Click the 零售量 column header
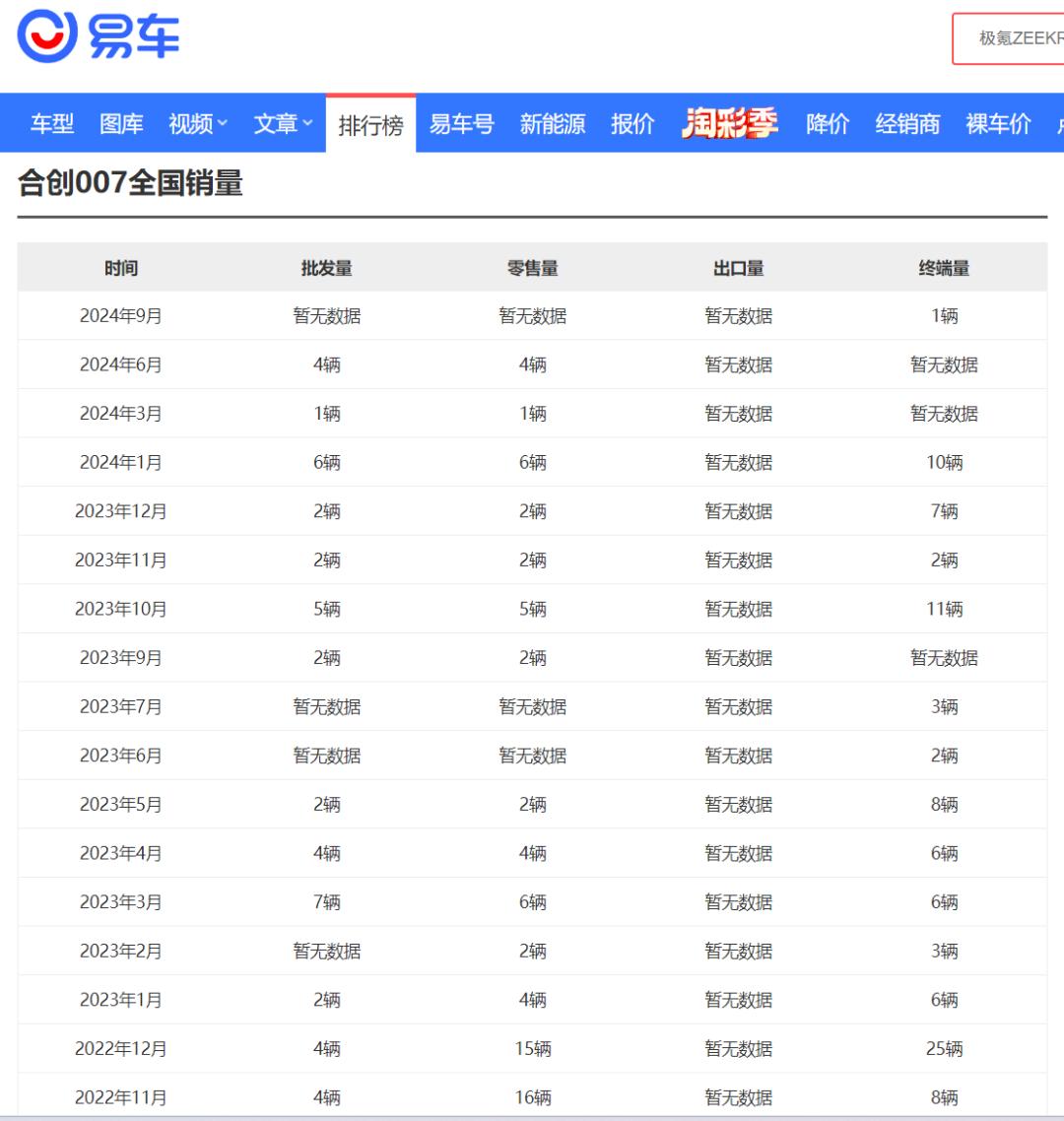Image resolution: width=1064 pixels, height=1121 pixels. 533,268
